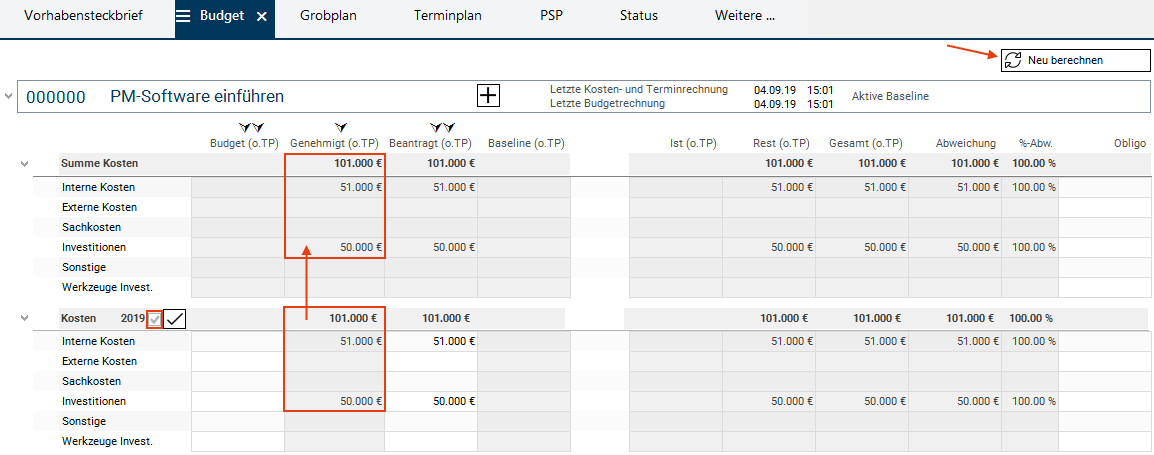Click the filter arrow above Genehmigt (o.TP)
1154x455 pixels.
coord(340,128)
